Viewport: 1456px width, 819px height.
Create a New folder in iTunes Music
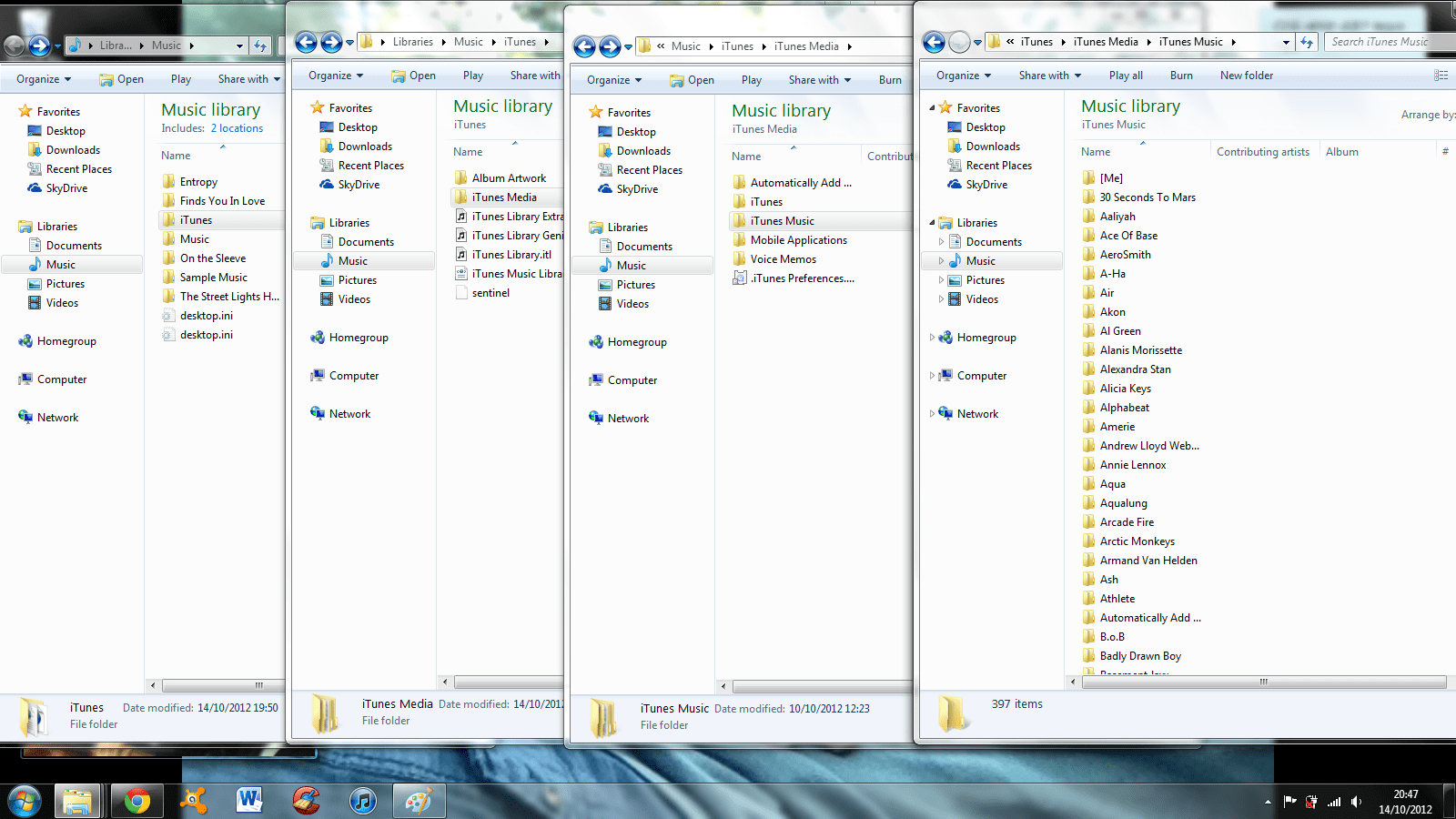click(1247, 75)
